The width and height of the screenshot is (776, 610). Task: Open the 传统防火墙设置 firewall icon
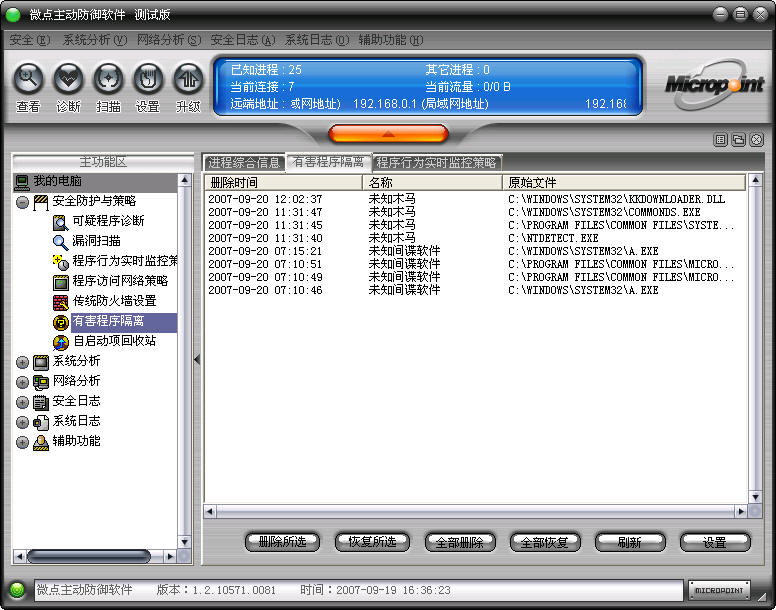pyautogui.click(x=60, y=302)
